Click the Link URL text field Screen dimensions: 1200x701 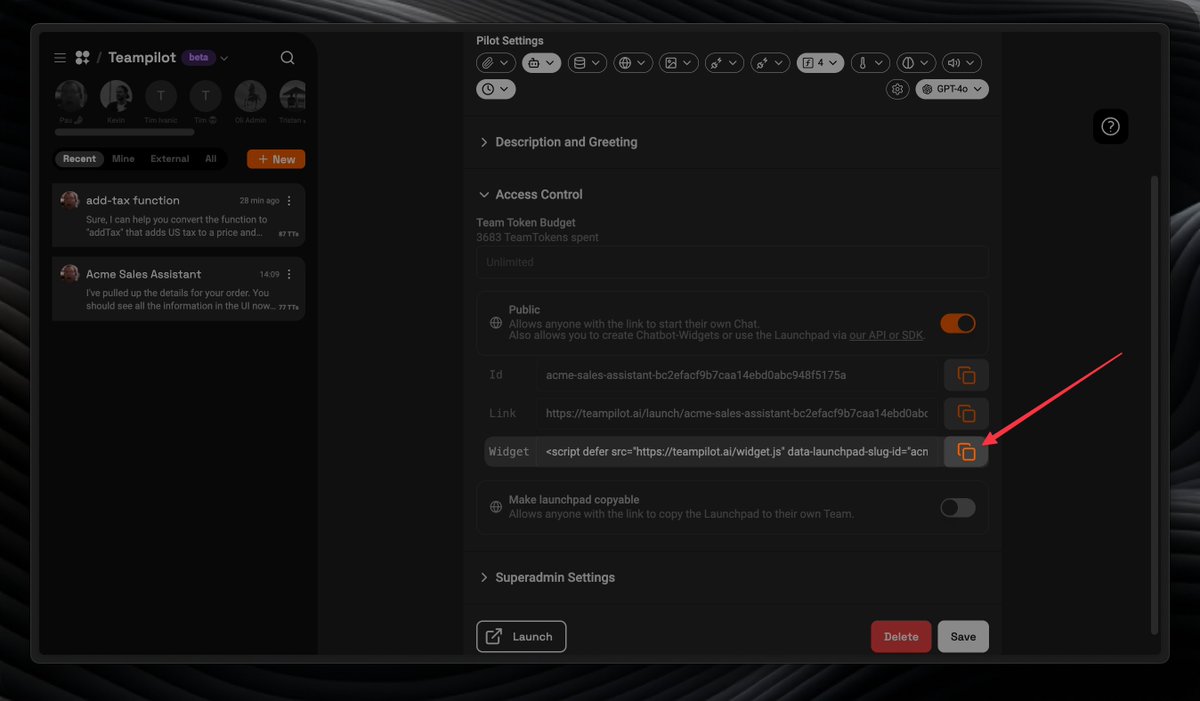pos(737,413)
